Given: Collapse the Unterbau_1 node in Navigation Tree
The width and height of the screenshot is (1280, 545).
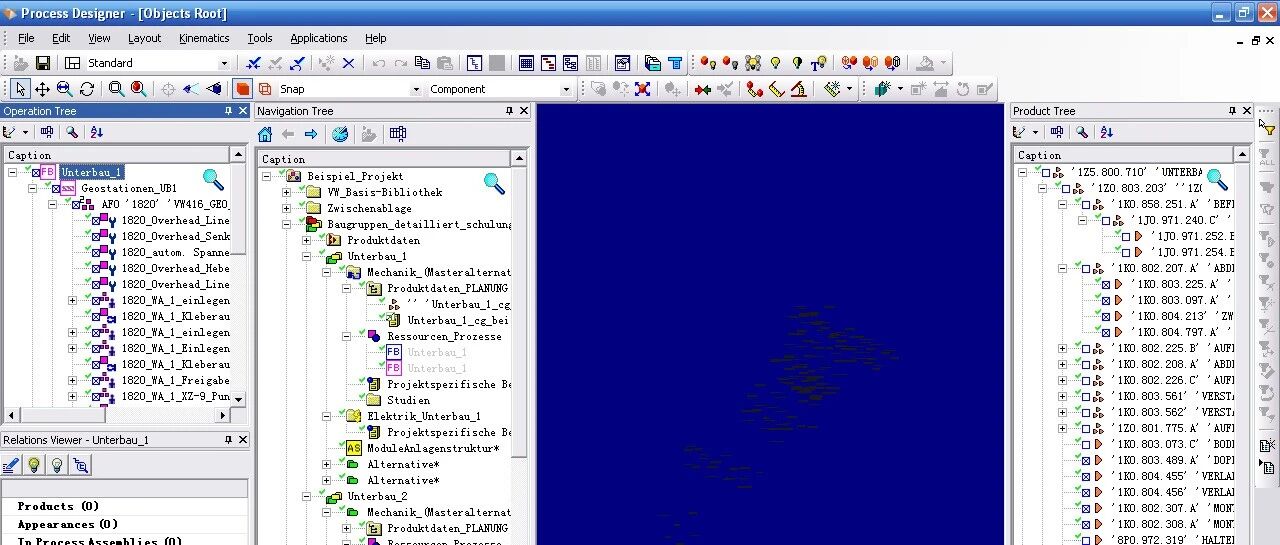Looking at the screenshot, I should 307,256.
